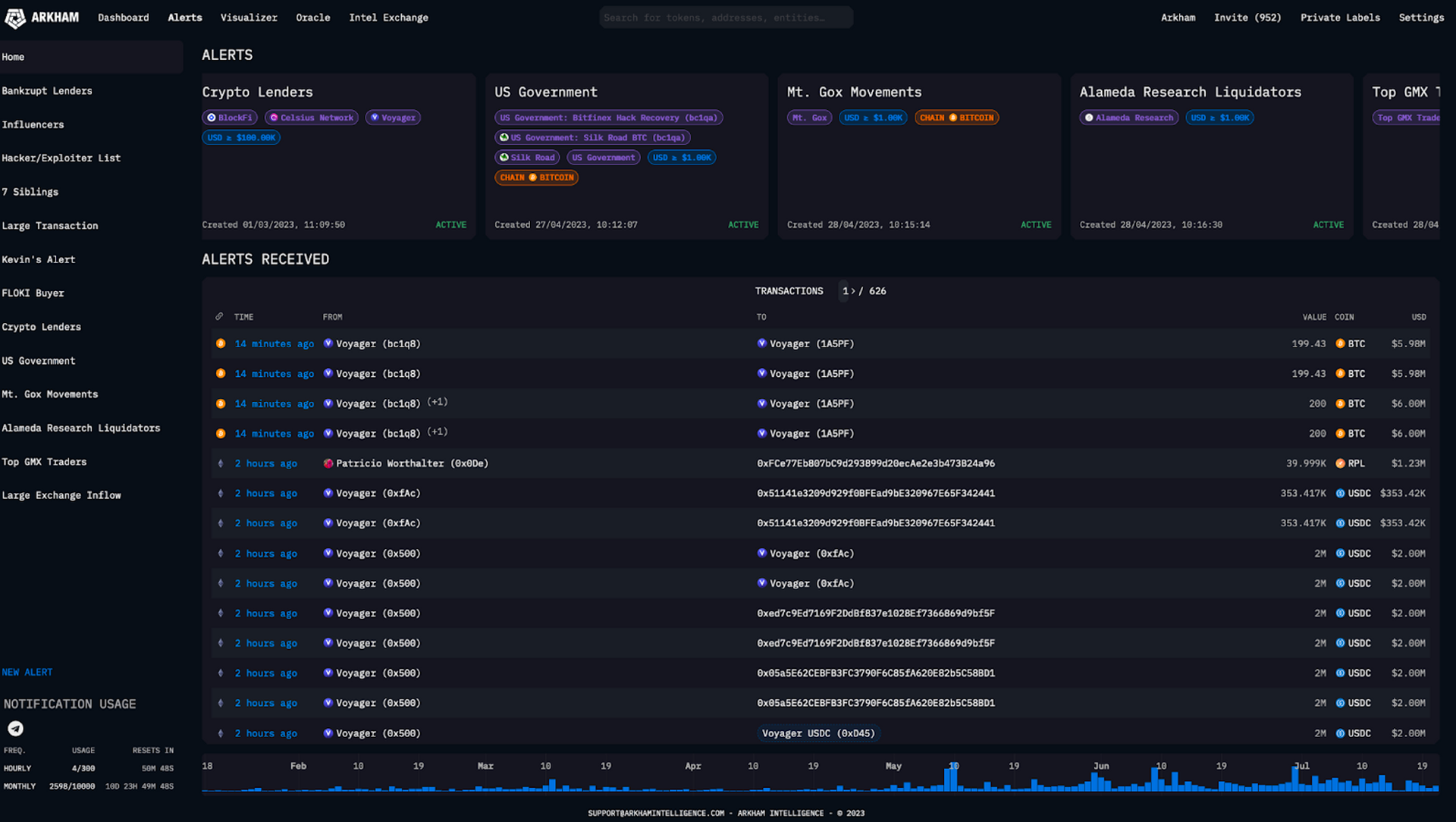This screenshot has width=1456, height=822.
Task: Select 7 Siblings alert in sidebar
Action: pyautogui.click(x=30, y=192)
